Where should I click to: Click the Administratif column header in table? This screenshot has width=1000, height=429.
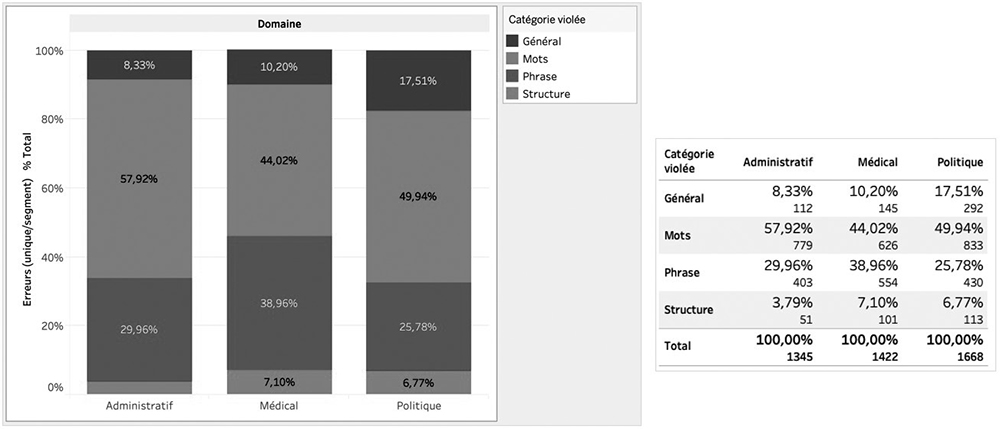tap(778, 162)
